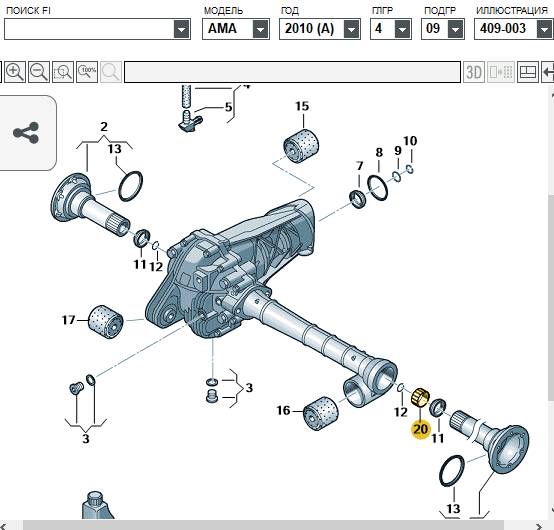Select highlighted part number 20
This screenshot has width=554, height=530.
420,429
